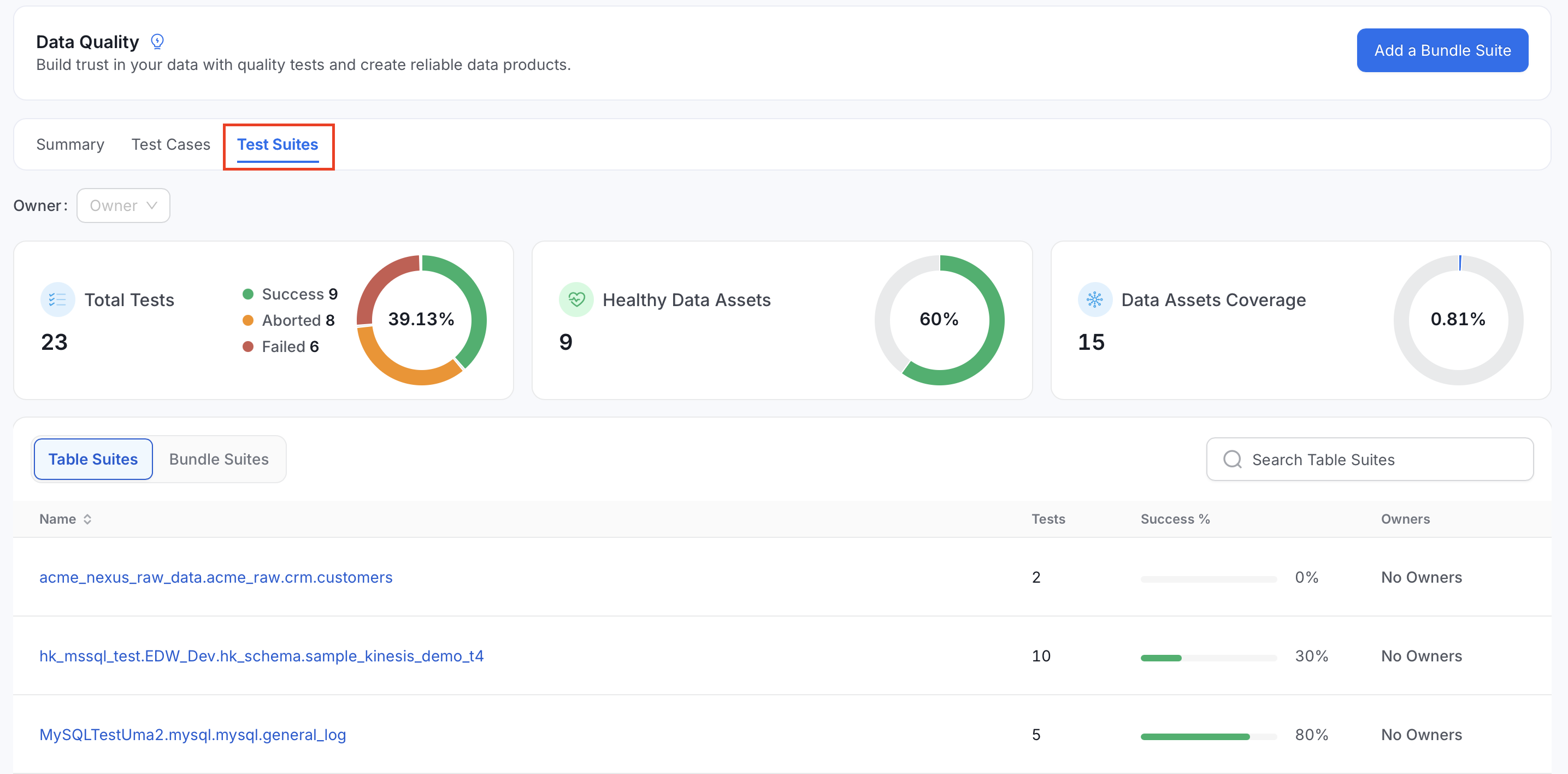
Task: Focus the Search Table Suites field
Action: coord(1370,460)
